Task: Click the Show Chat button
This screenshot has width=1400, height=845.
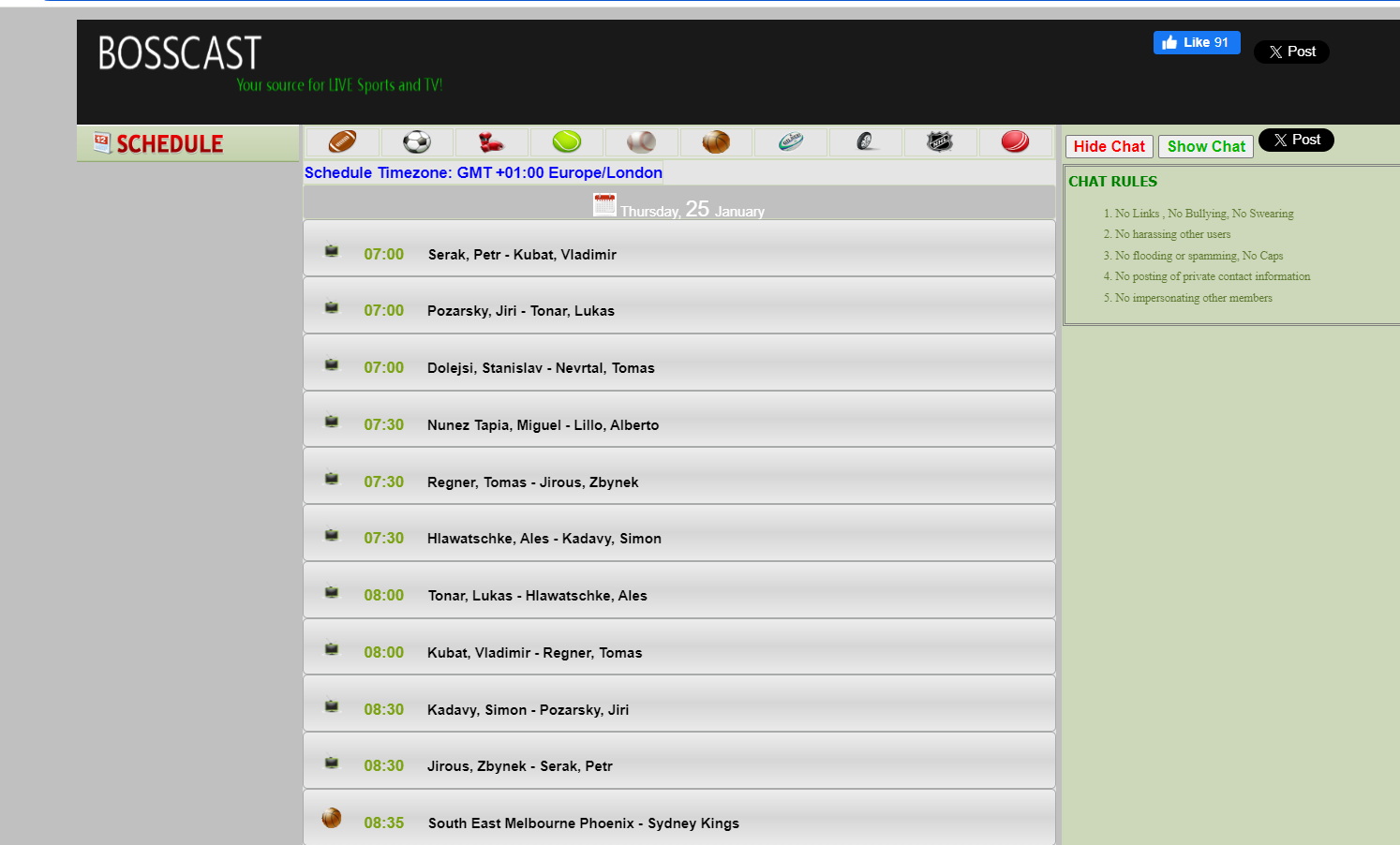Action: click(1206, 146)
